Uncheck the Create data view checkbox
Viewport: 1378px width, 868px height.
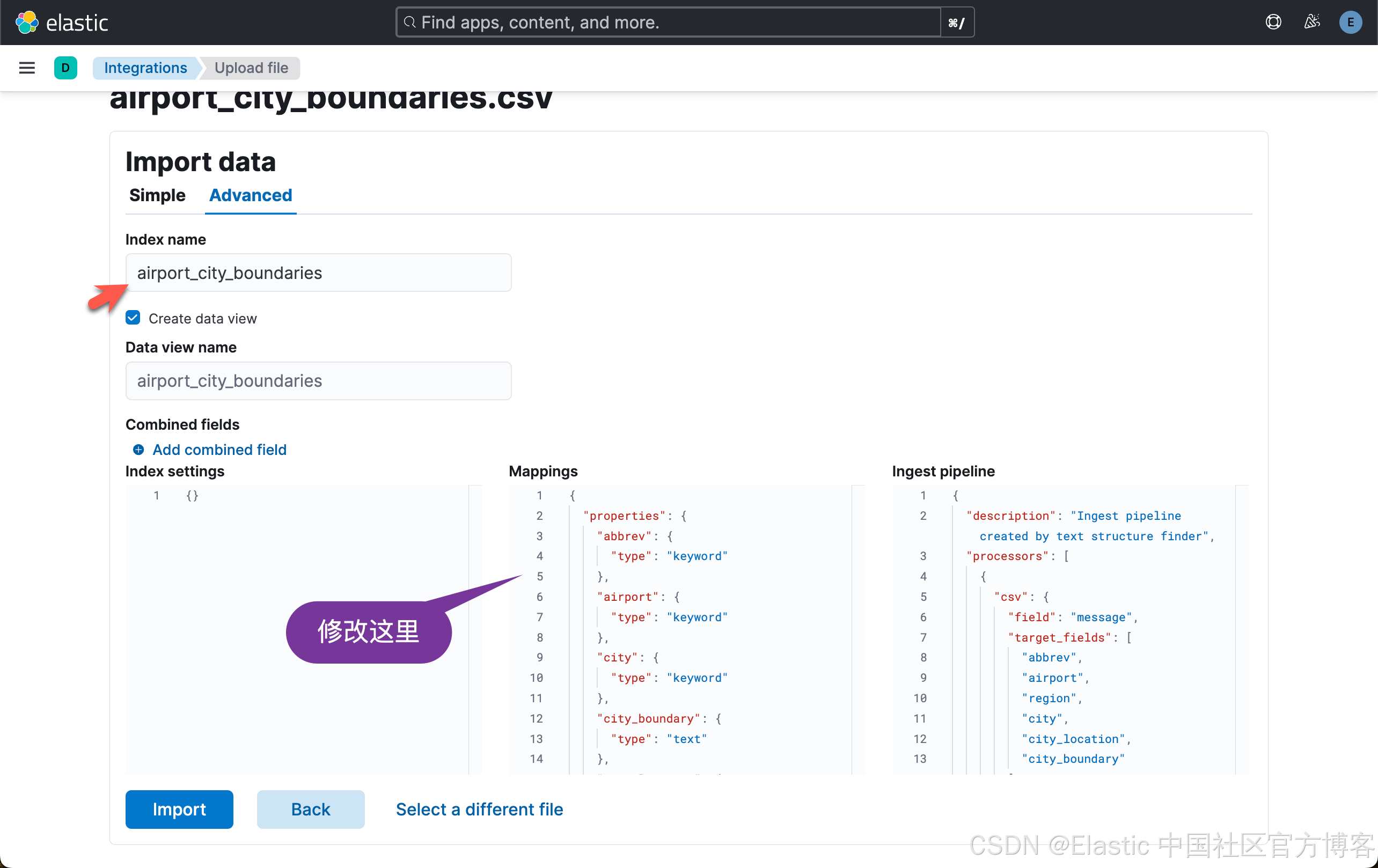tap(133, 318)
